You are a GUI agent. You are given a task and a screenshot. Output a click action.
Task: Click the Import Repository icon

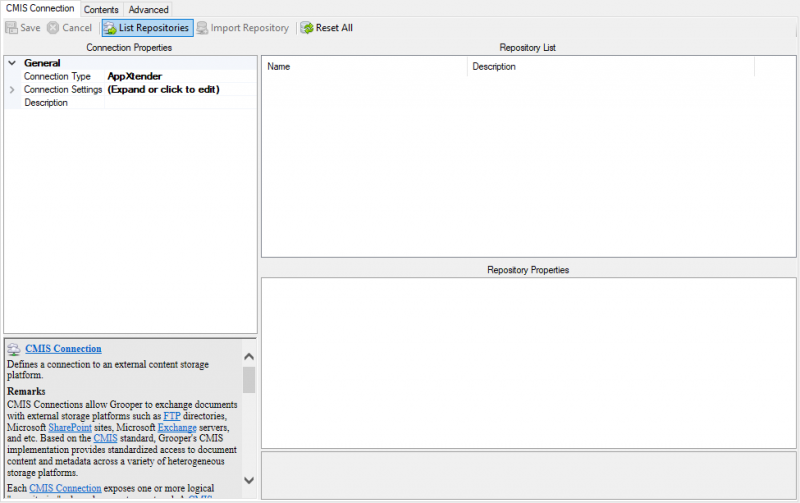click(203, 28)
